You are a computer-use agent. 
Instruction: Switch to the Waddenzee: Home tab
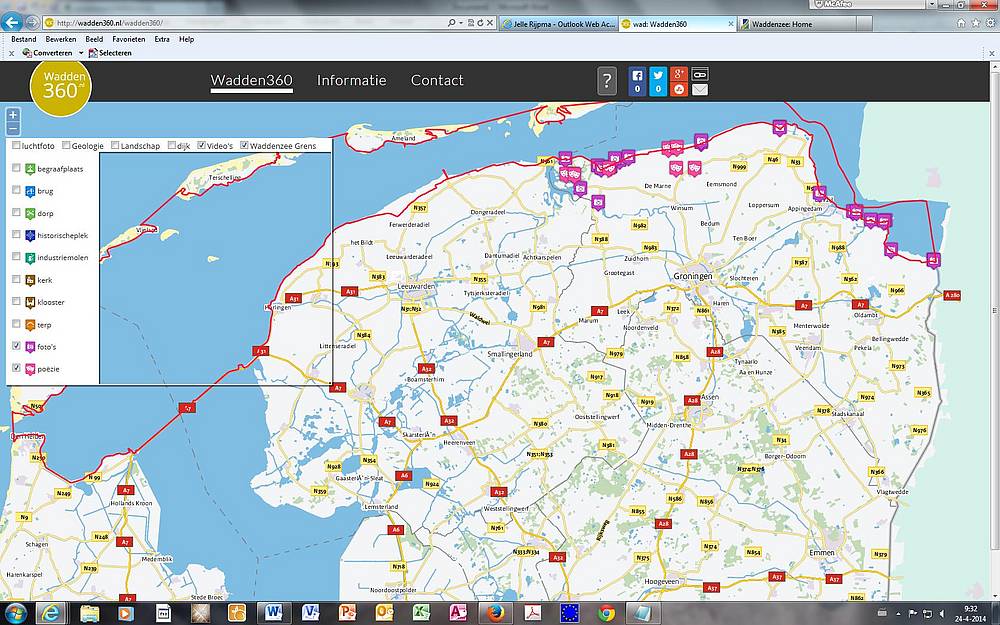pyautogui.click(x=790, y=24)
